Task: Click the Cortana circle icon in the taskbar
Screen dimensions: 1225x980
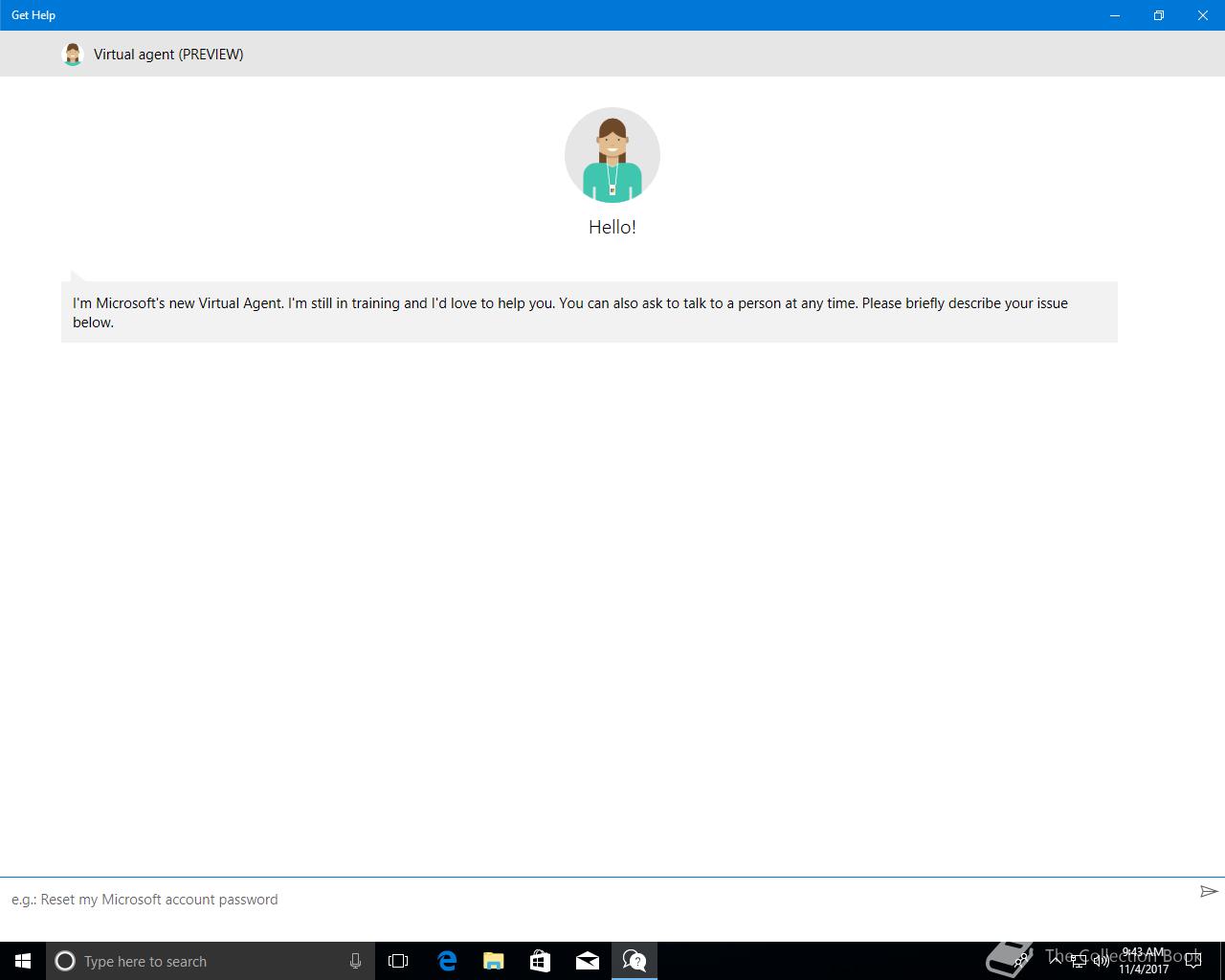Action: [65, 961]
